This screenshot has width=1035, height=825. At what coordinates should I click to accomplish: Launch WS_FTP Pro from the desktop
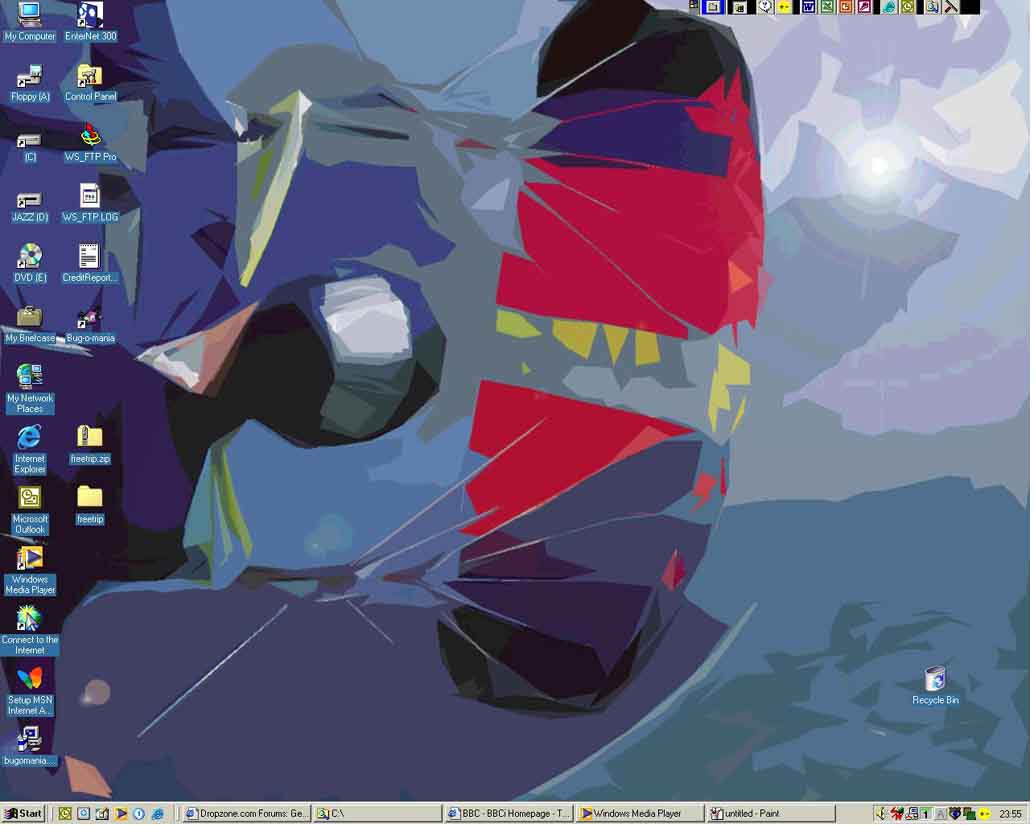click(x=90, y=137)
